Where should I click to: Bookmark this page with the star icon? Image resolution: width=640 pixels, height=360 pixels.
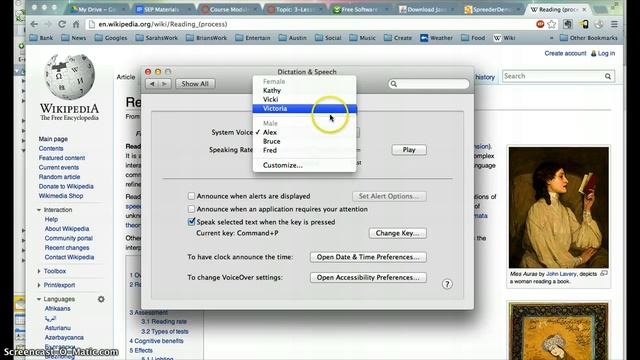[x=551, y=24]
